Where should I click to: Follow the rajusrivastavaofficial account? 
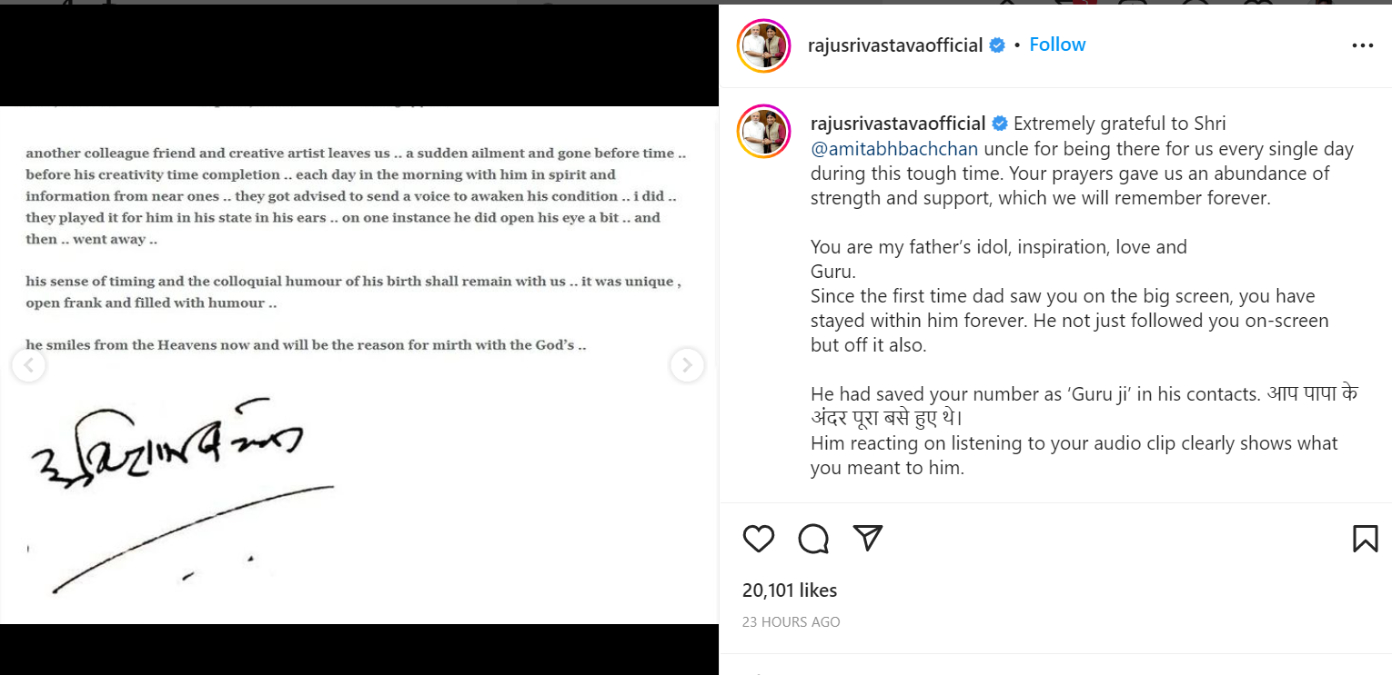tap(1057, 45)
